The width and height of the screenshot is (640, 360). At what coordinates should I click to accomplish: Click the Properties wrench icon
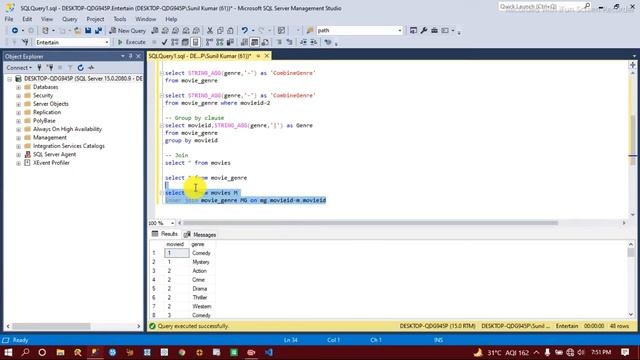pyautogui.click(x=424, y=31)
